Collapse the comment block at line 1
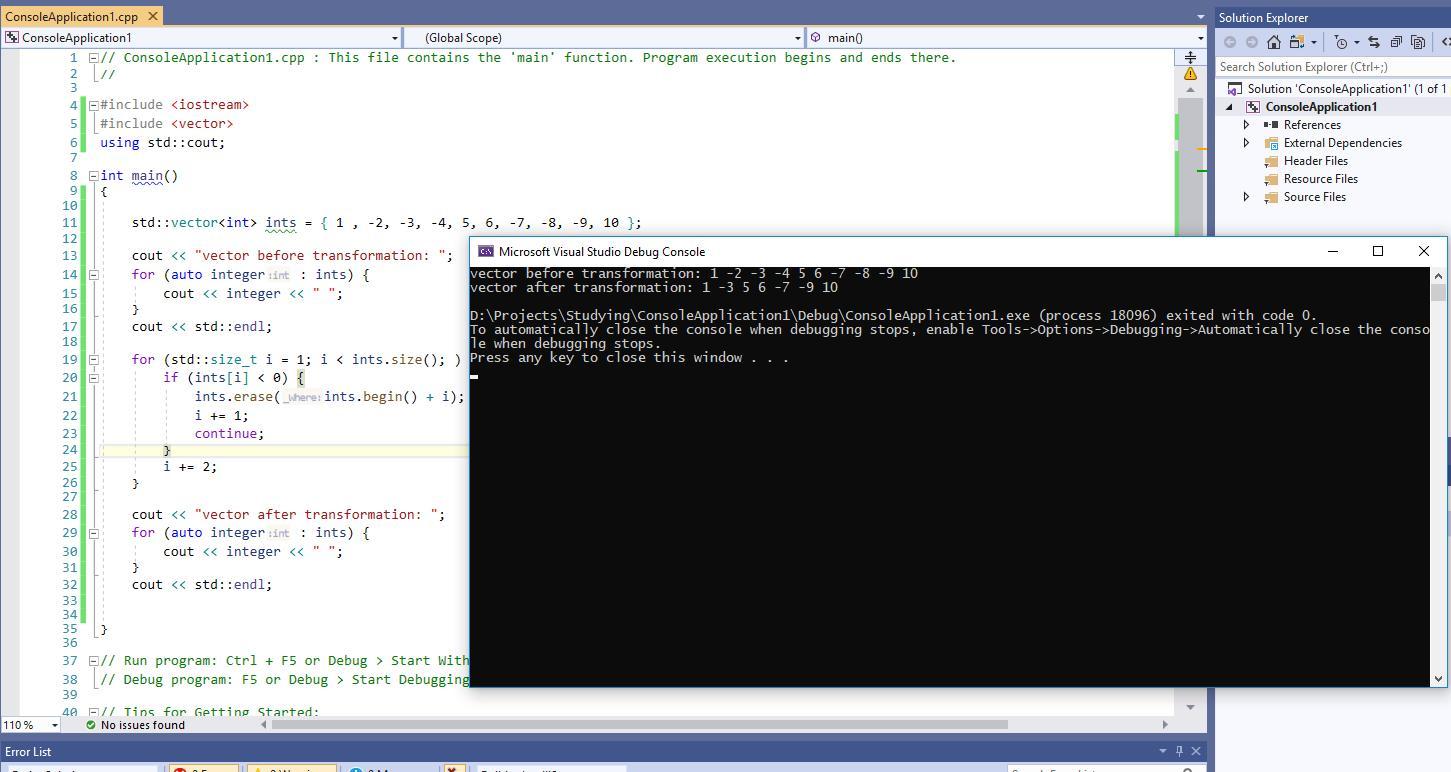This screenshot has width=1451, height=772. [93, 58]
